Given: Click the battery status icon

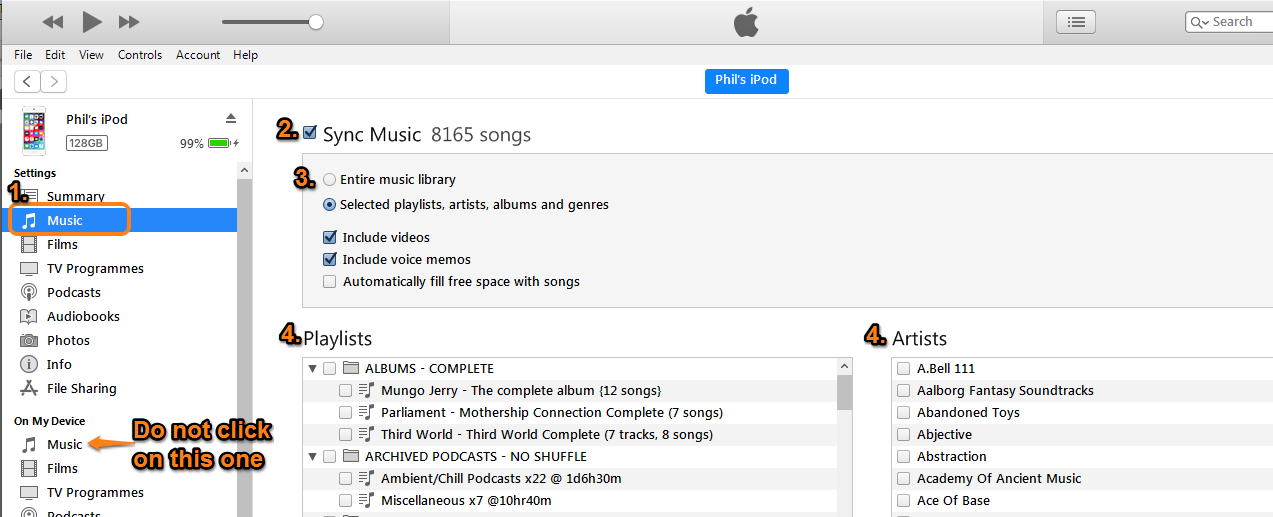Looking at the screenshot, I should pos(220,143).
